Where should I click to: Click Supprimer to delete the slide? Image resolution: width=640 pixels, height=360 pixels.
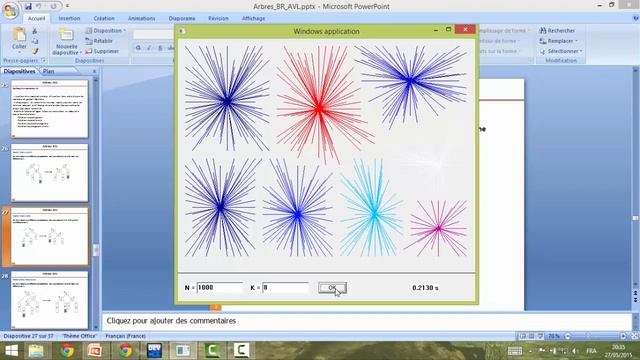(x=102, y=51)
